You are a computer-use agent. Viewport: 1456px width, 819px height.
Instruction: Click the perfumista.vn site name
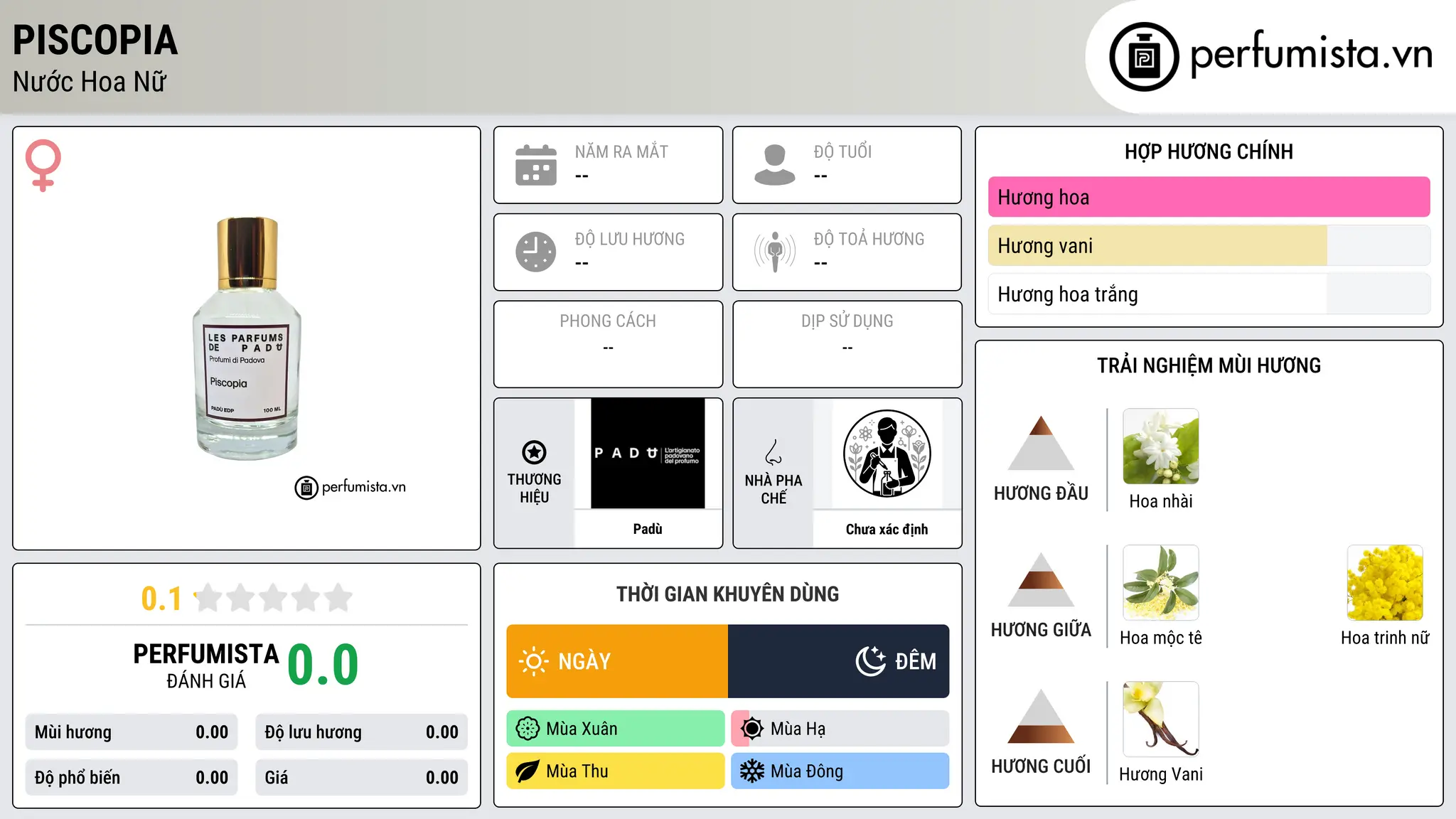click(x=1312, y=54)
